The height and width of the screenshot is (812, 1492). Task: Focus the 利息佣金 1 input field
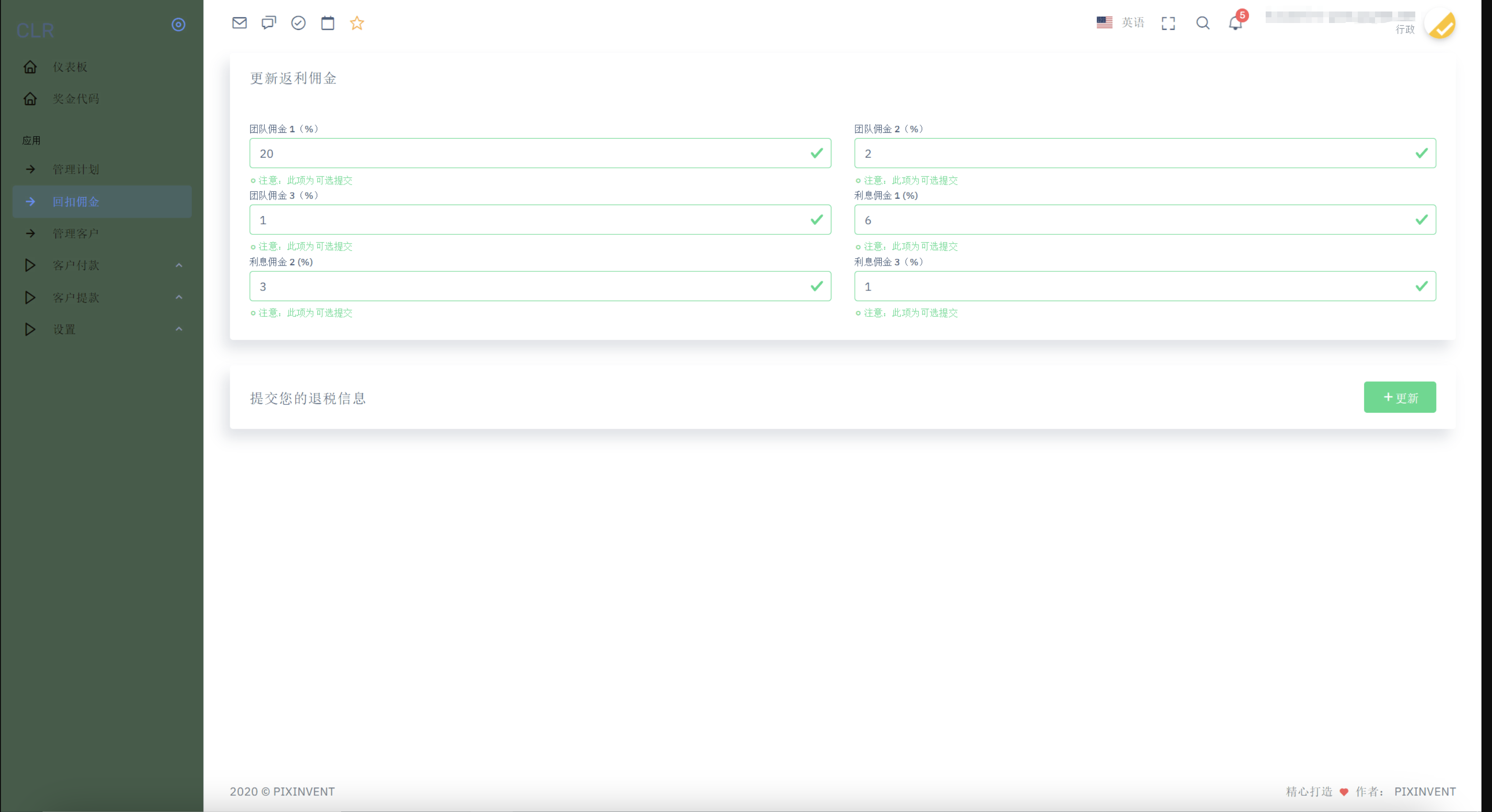point(1145,220)
